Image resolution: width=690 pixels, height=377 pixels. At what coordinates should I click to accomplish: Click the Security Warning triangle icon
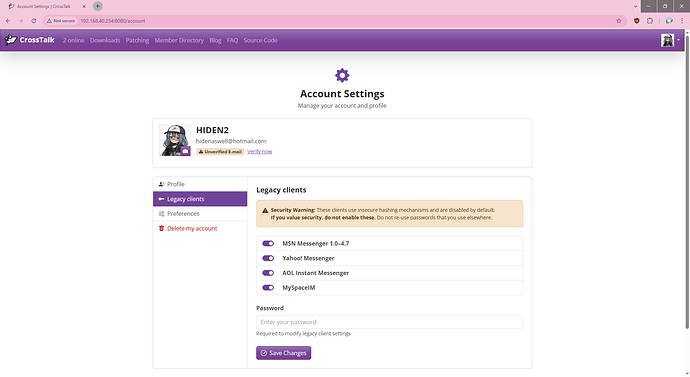265,210
